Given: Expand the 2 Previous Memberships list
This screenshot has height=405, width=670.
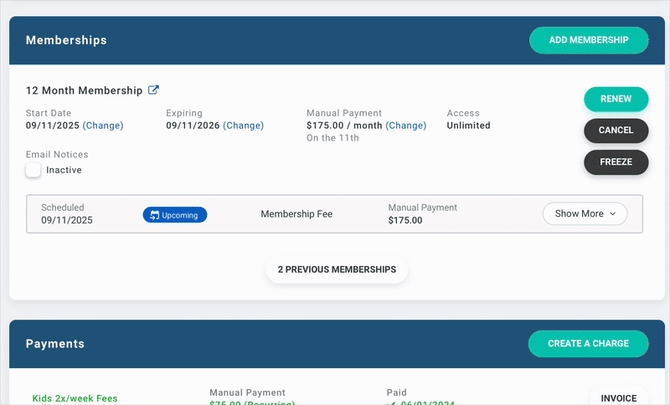Looking at the screenshot, I should coord(336,269).
